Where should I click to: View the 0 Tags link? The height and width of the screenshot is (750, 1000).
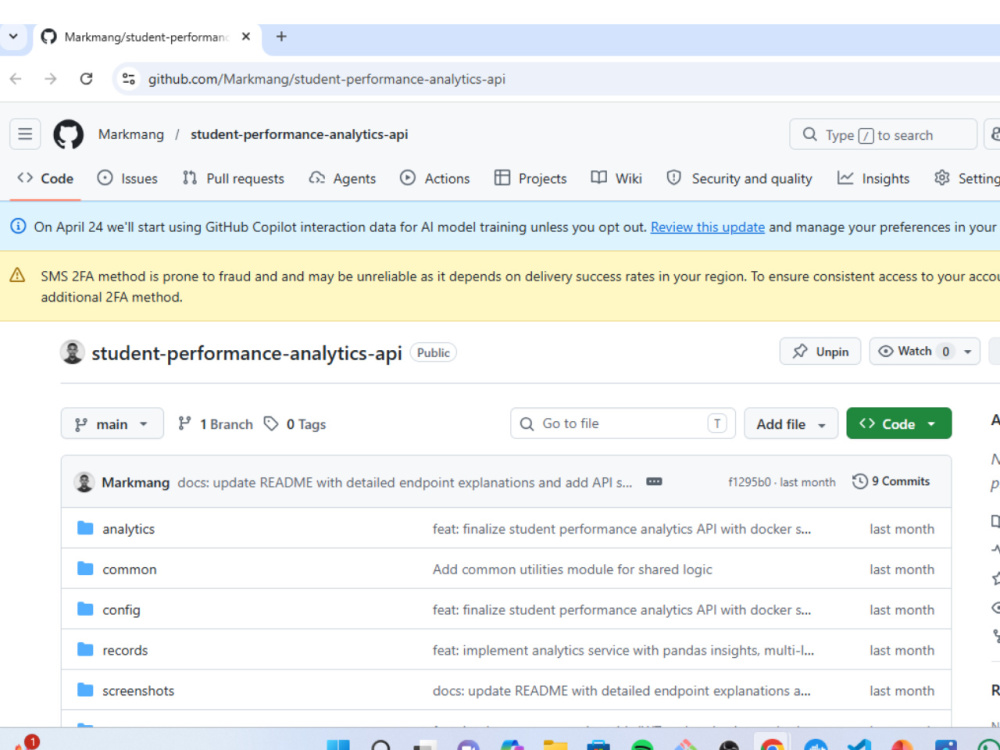pyautogui.click(x=295, y=424)
